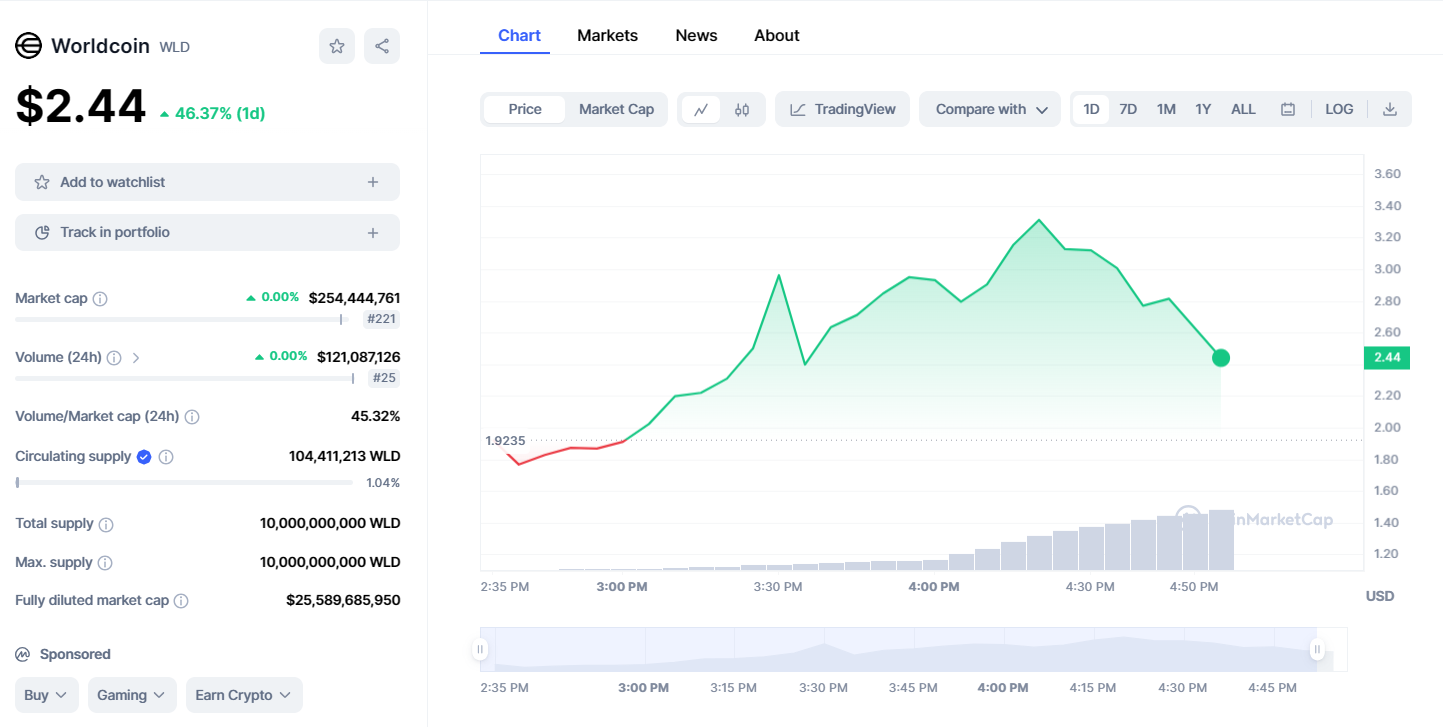Select 7D time range
The image size is (1443, 727).
pos(1128,109)
